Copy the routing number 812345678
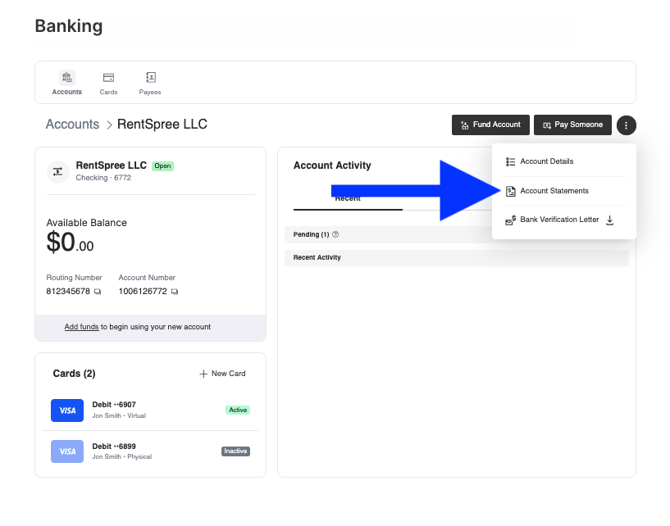670x526 pixels. (x=98, y=292)
